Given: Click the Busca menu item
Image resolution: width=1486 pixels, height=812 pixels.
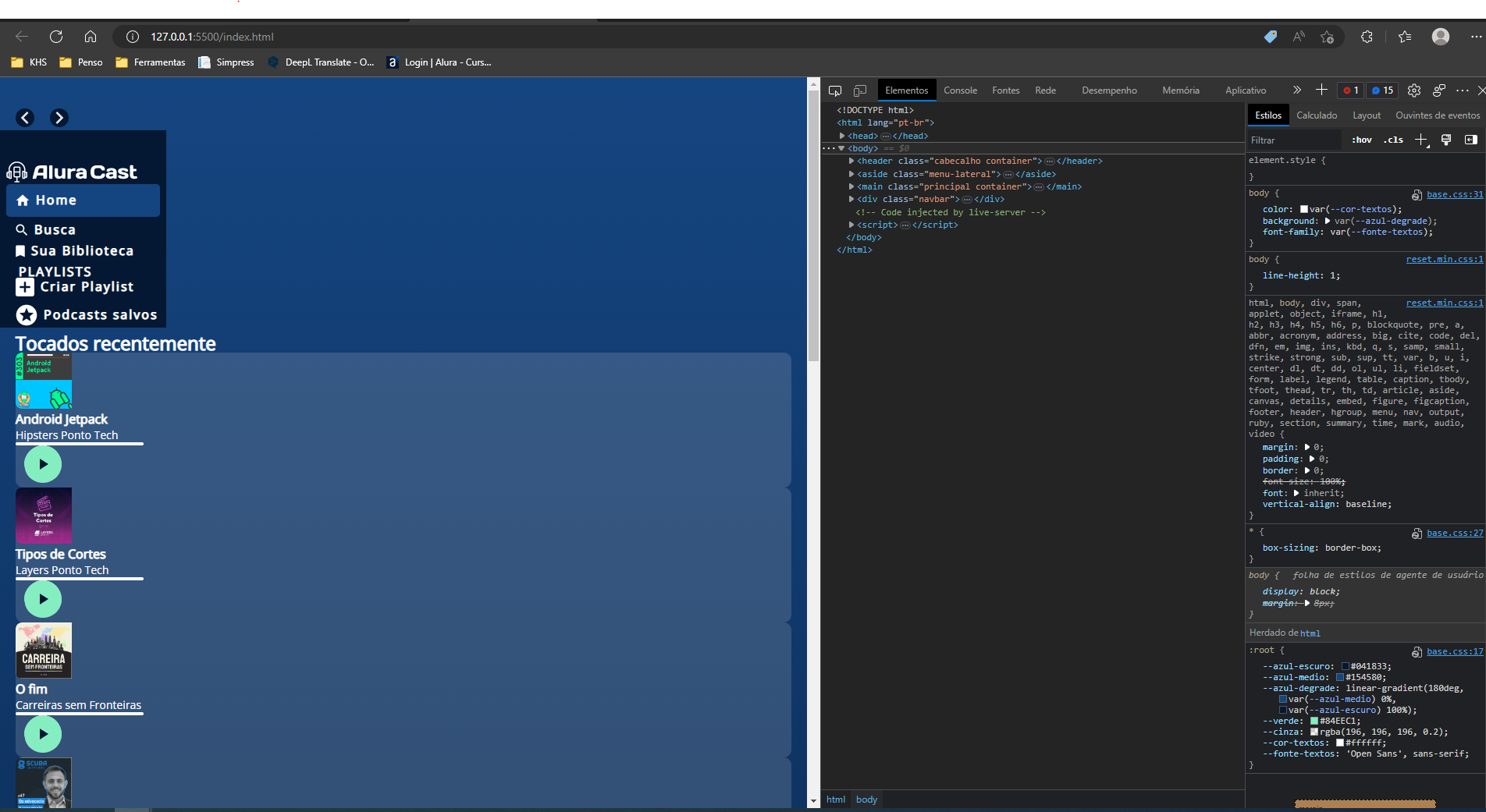Looking at the screenshot, I should [x=46, y=229].
